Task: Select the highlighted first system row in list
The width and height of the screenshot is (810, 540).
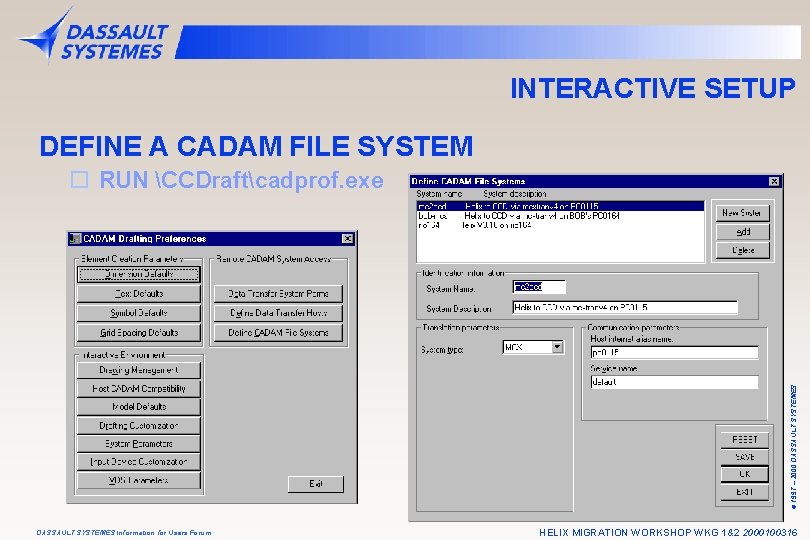Action: 560,206
